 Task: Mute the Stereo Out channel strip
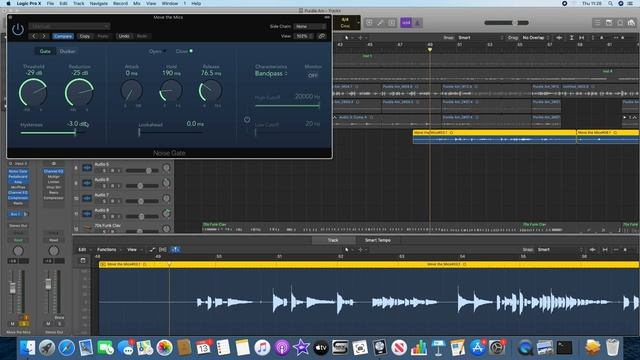pos(48,324)
